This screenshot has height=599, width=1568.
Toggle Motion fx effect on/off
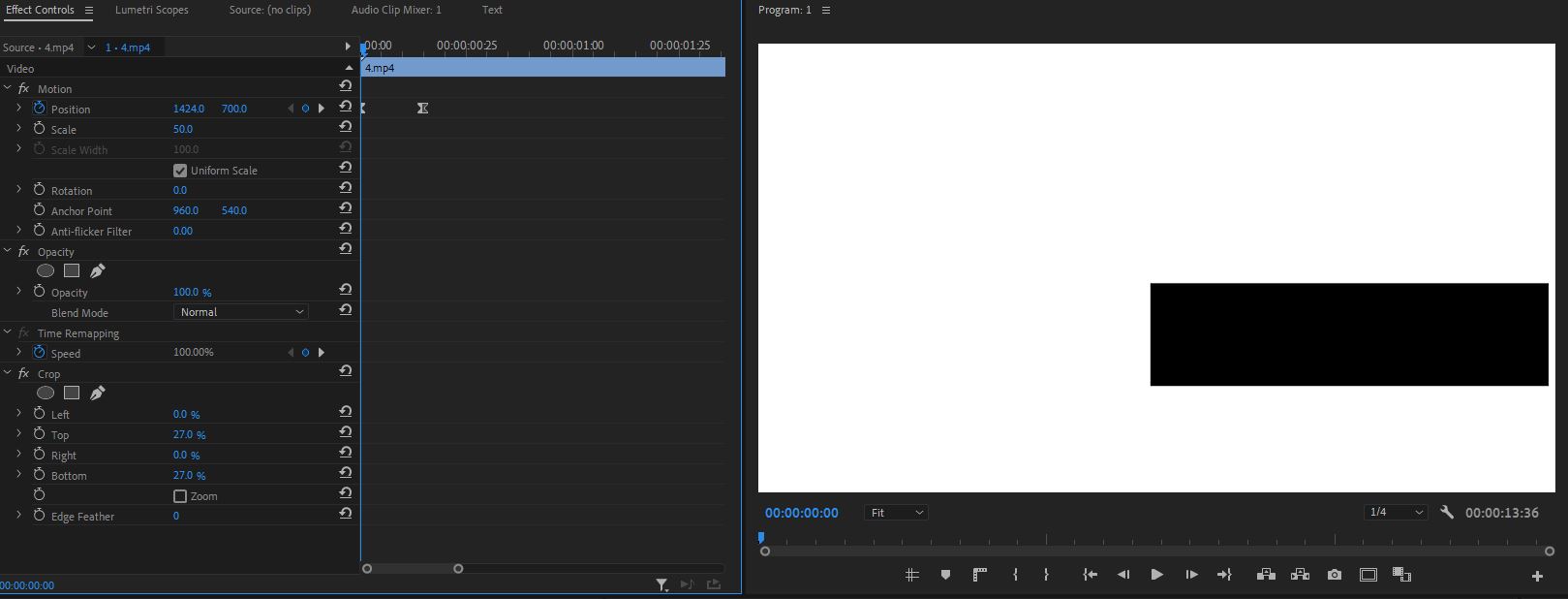coord(24,88)
